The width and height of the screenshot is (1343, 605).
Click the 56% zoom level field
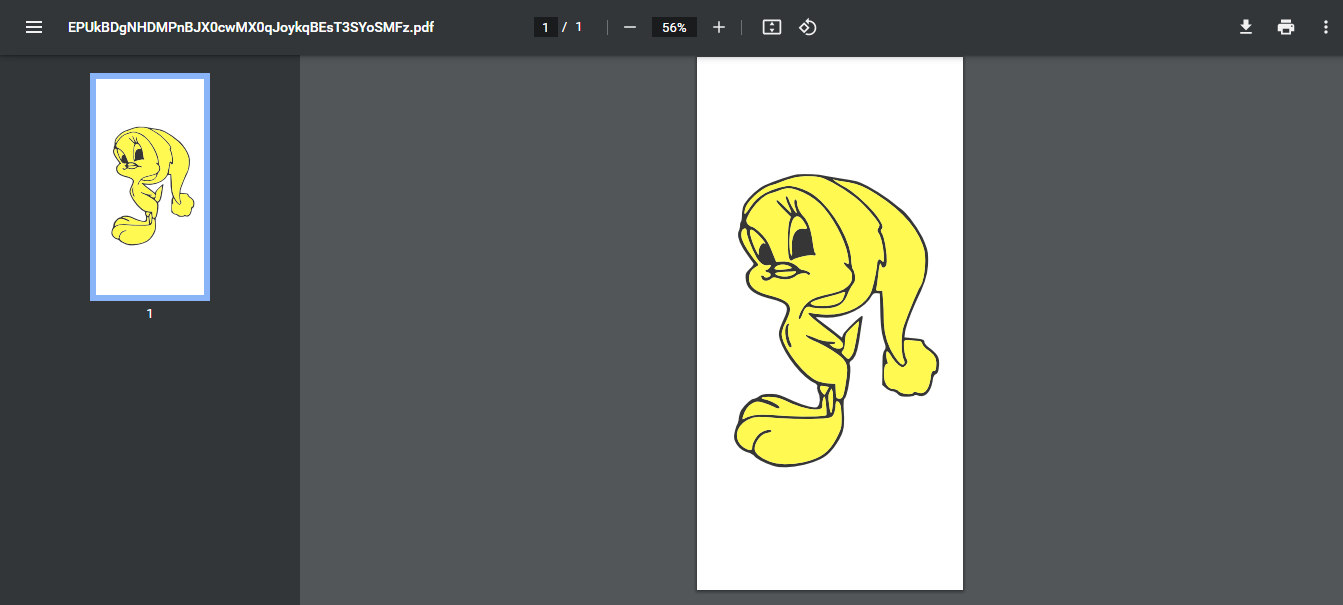(674, 27)
